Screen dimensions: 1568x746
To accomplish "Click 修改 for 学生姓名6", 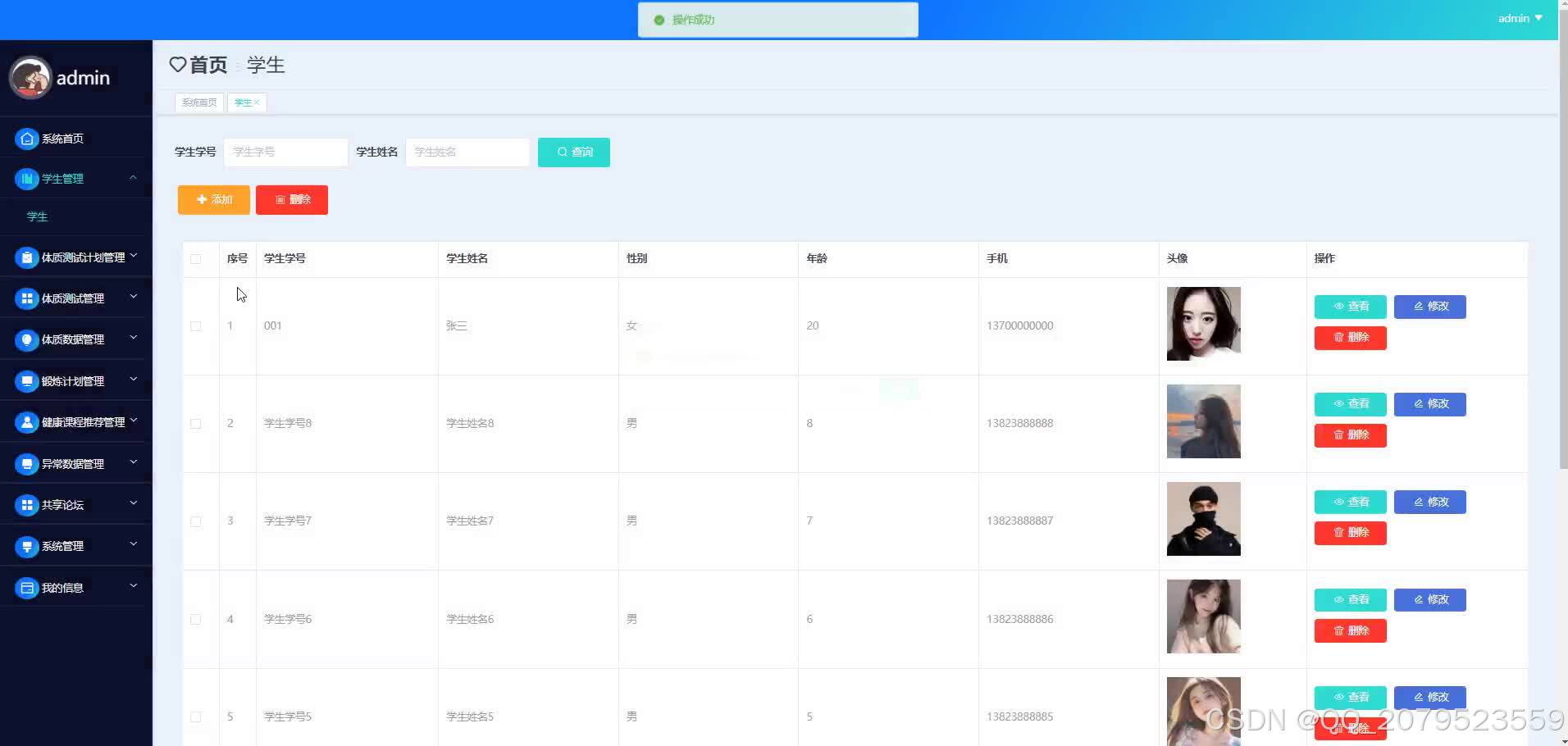I will [x=1430, y=600].
